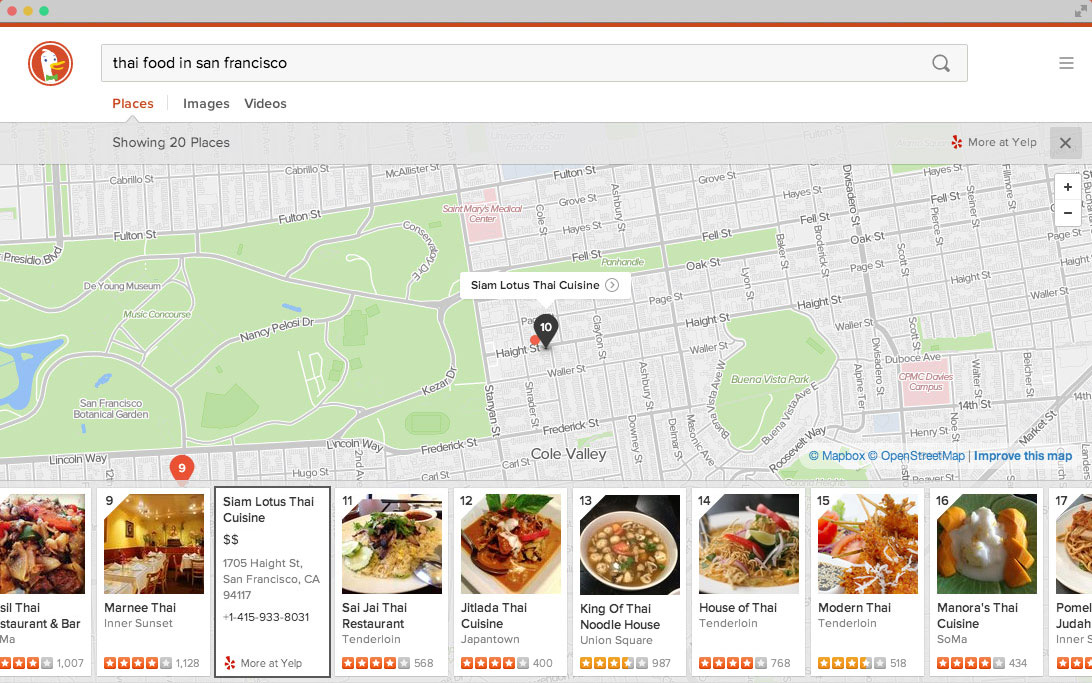The image size is (1092, 683).
Task: Click Yelp icon in More at Yelp header
Action: [x=957, y=142]
